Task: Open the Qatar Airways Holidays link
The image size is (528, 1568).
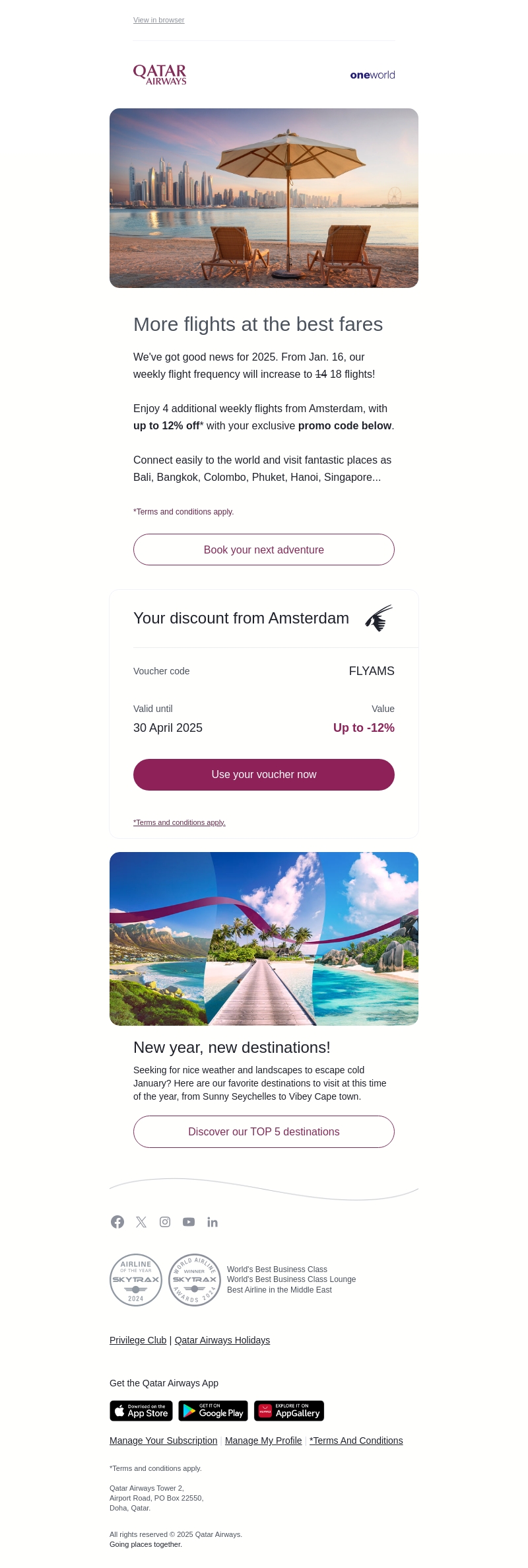Action: 222,1340
